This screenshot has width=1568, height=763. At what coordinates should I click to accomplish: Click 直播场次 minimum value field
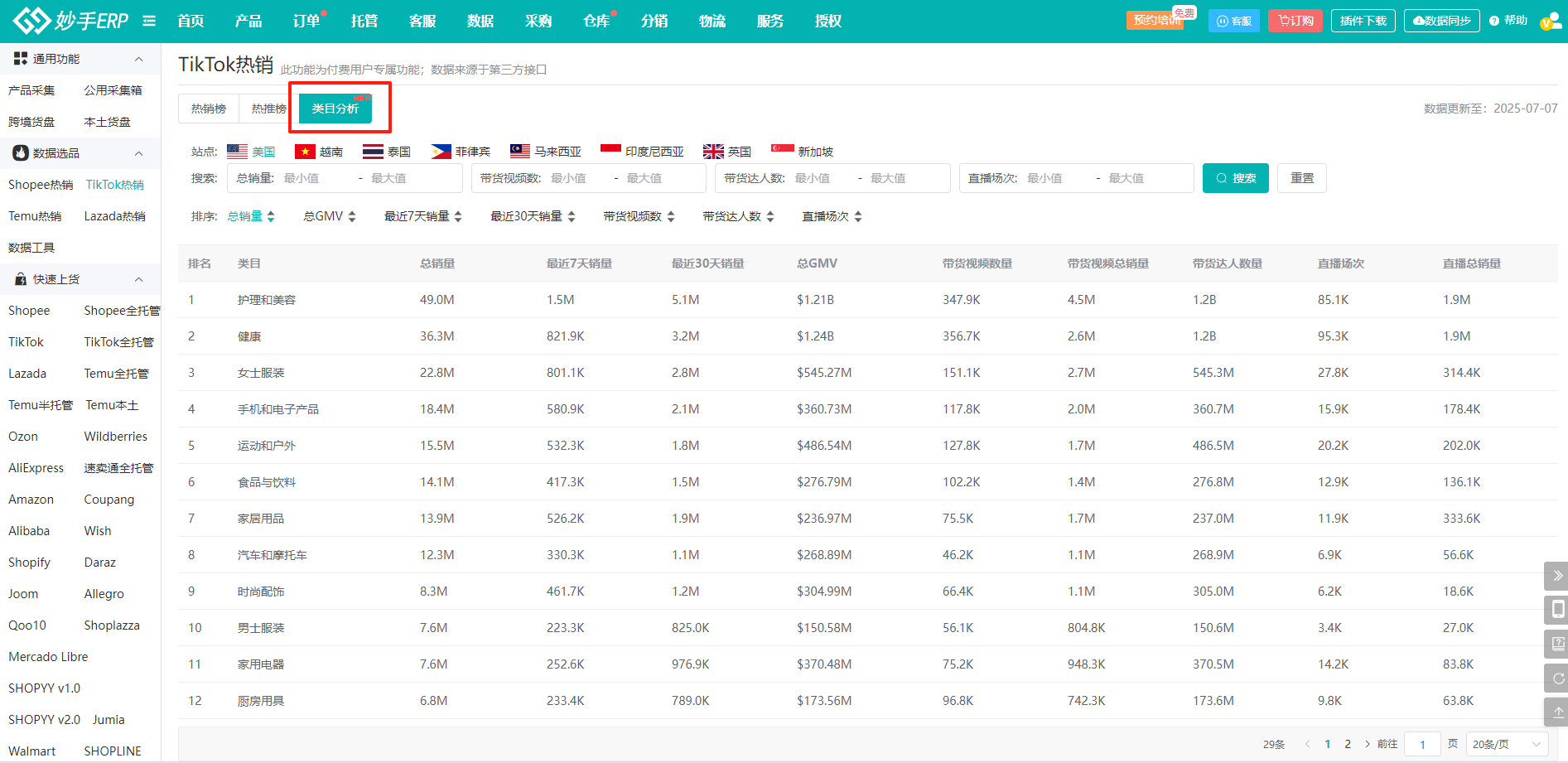click(x=1056, y=178)
